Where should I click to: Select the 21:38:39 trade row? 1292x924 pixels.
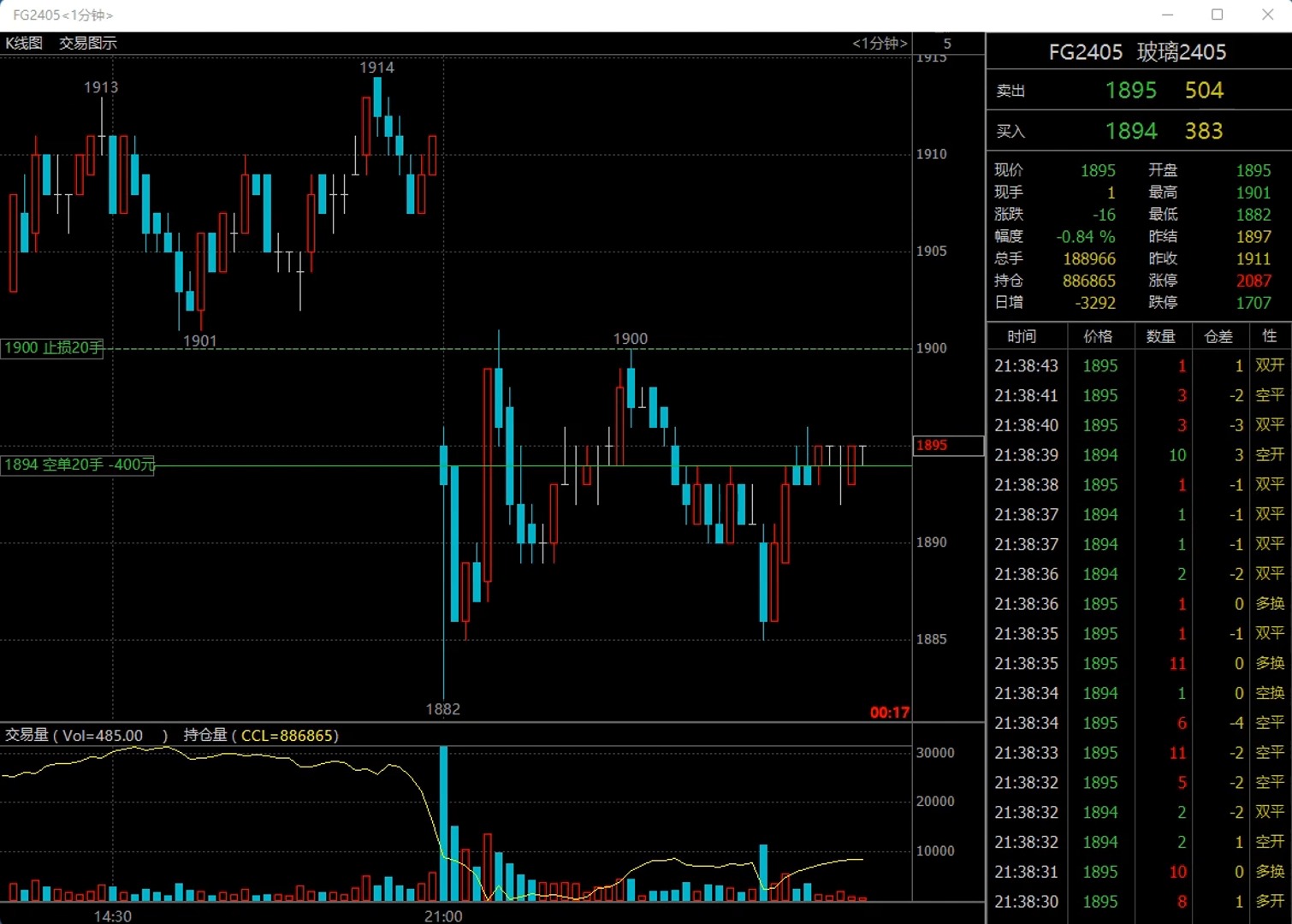click(1139, 455)
